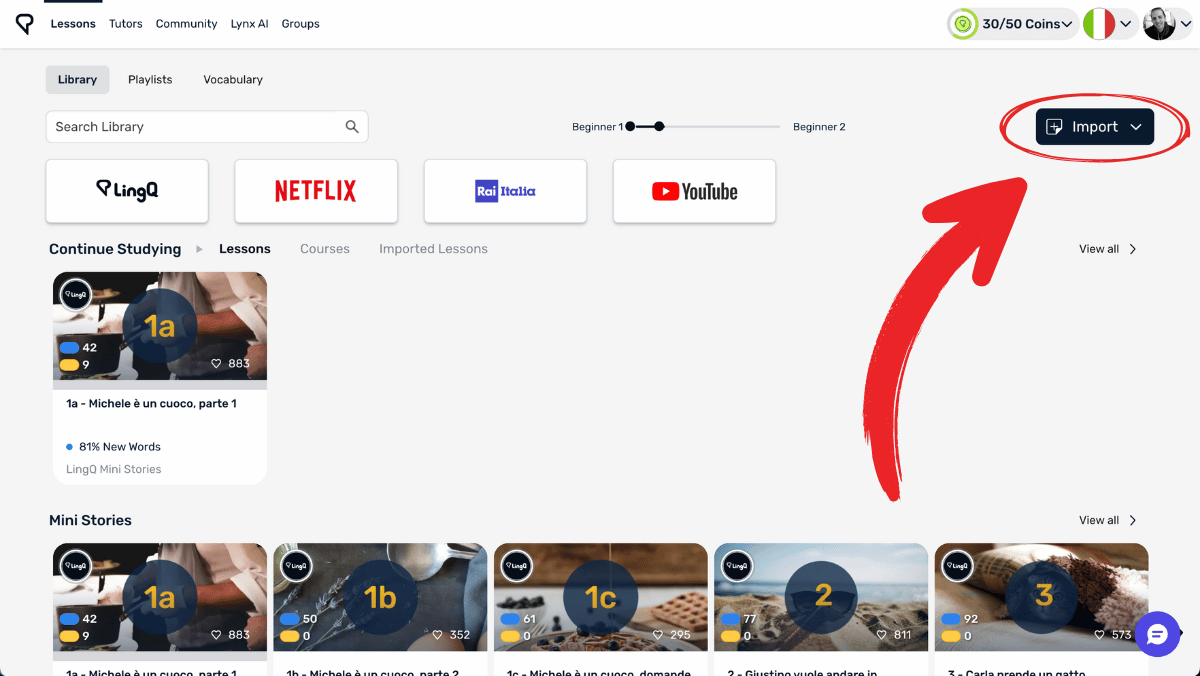The width and height of the screenshot is (1200, 676).
Task: Open '1a - Michele è un cuoco, parte 1' title
Action: coord(151,404)
